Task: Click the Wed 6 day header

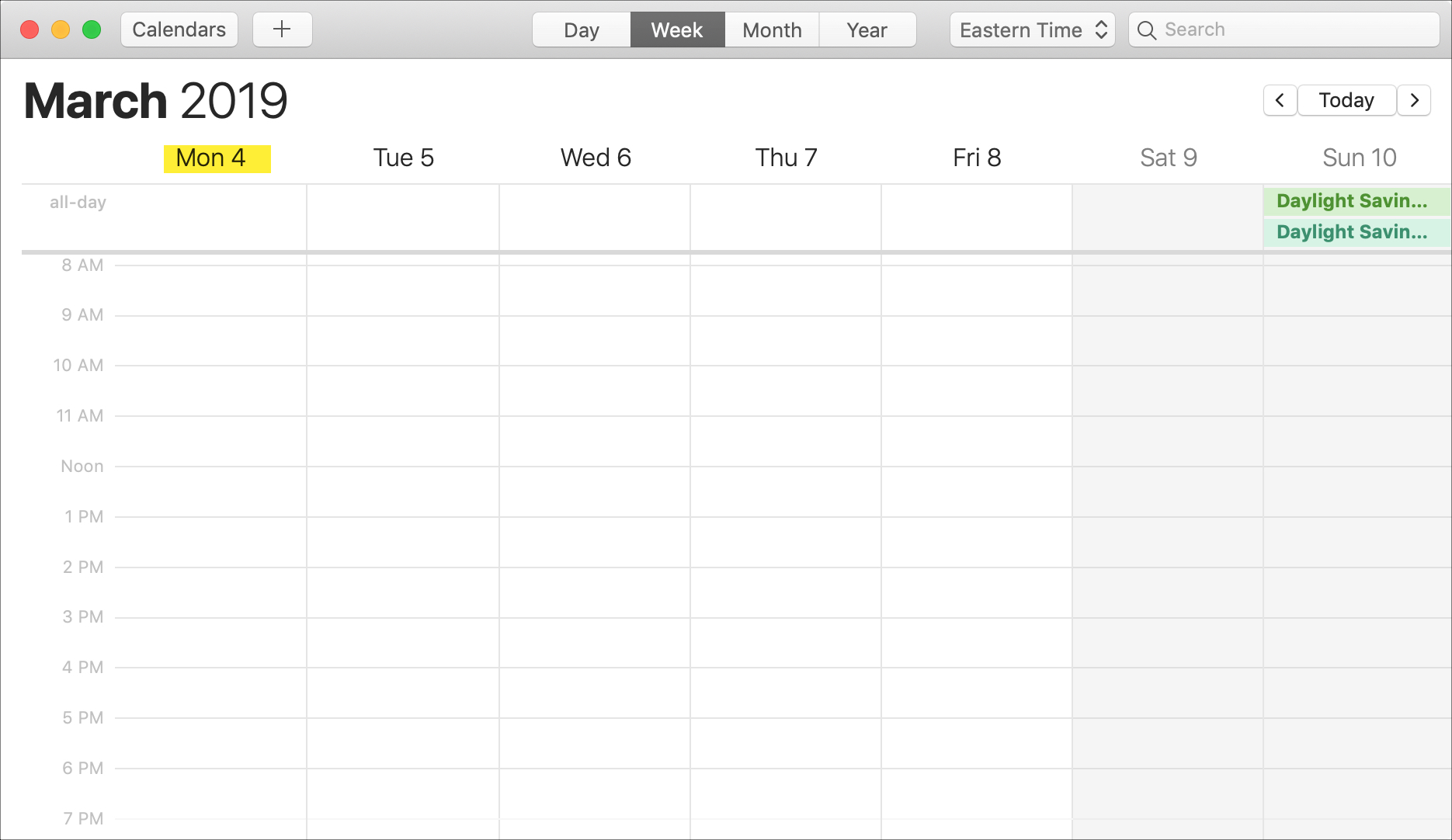Action: click(596, 158)
